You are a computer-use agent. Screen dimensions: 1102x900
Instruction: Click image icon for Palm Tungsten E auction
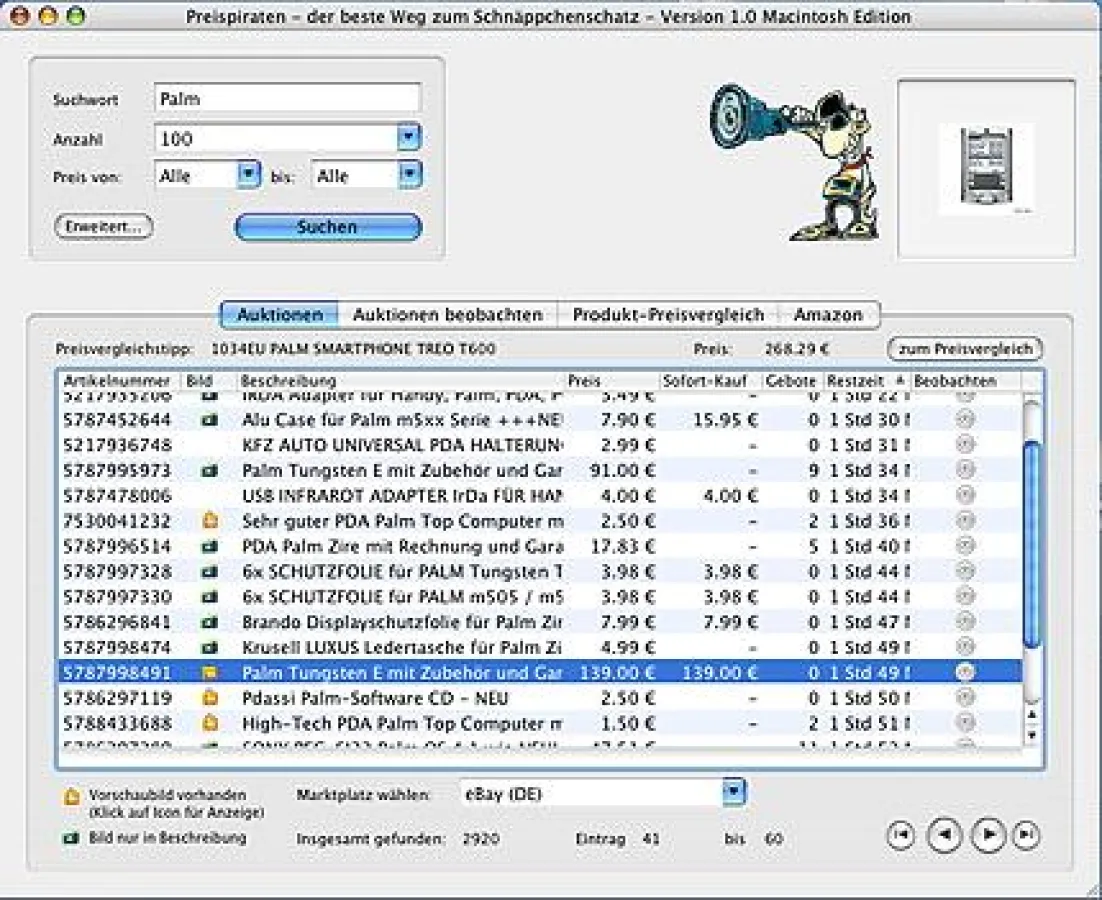209,470
